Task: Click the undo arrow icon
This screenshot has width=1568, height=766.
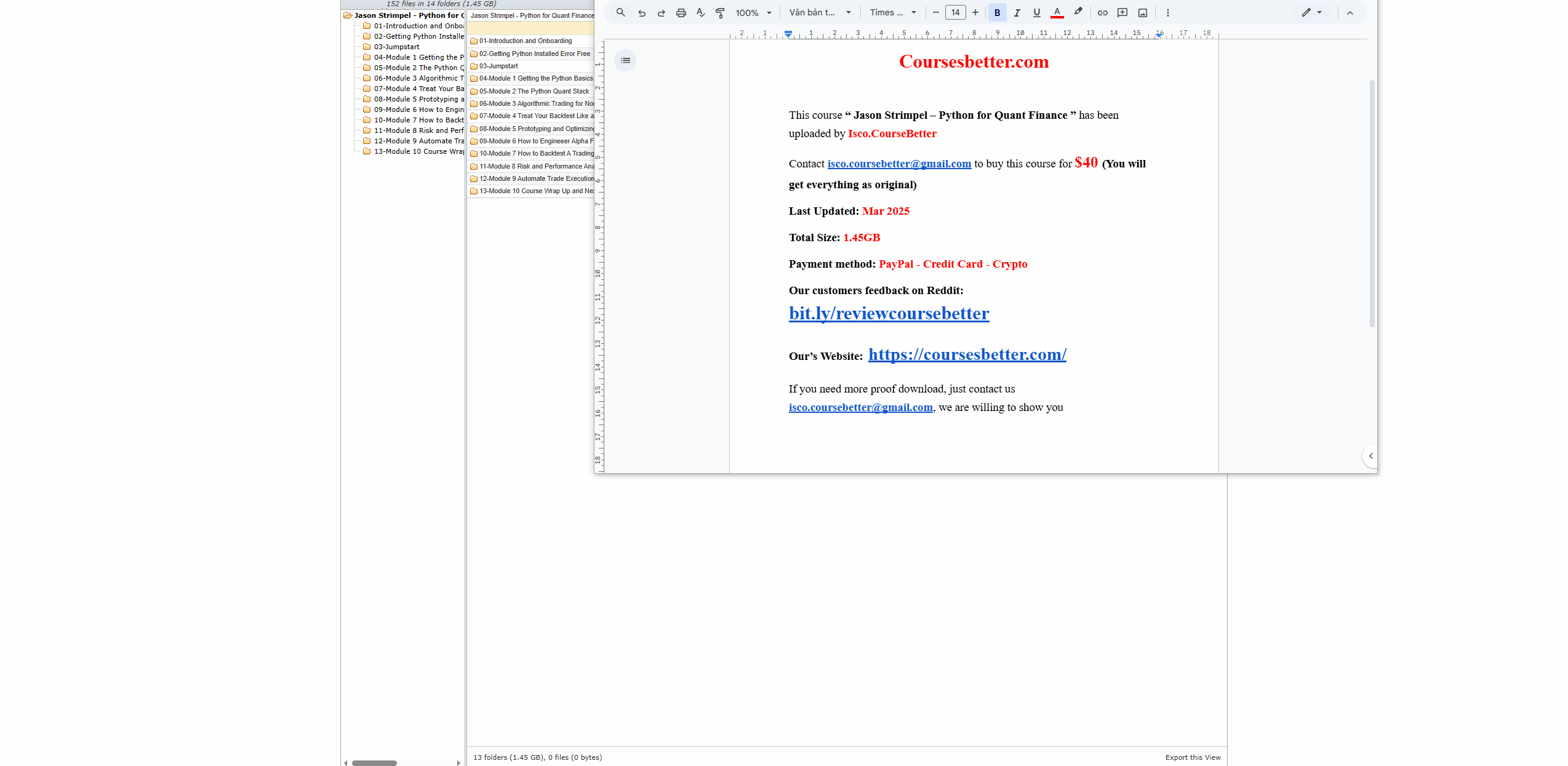Action: pos(641,12)
